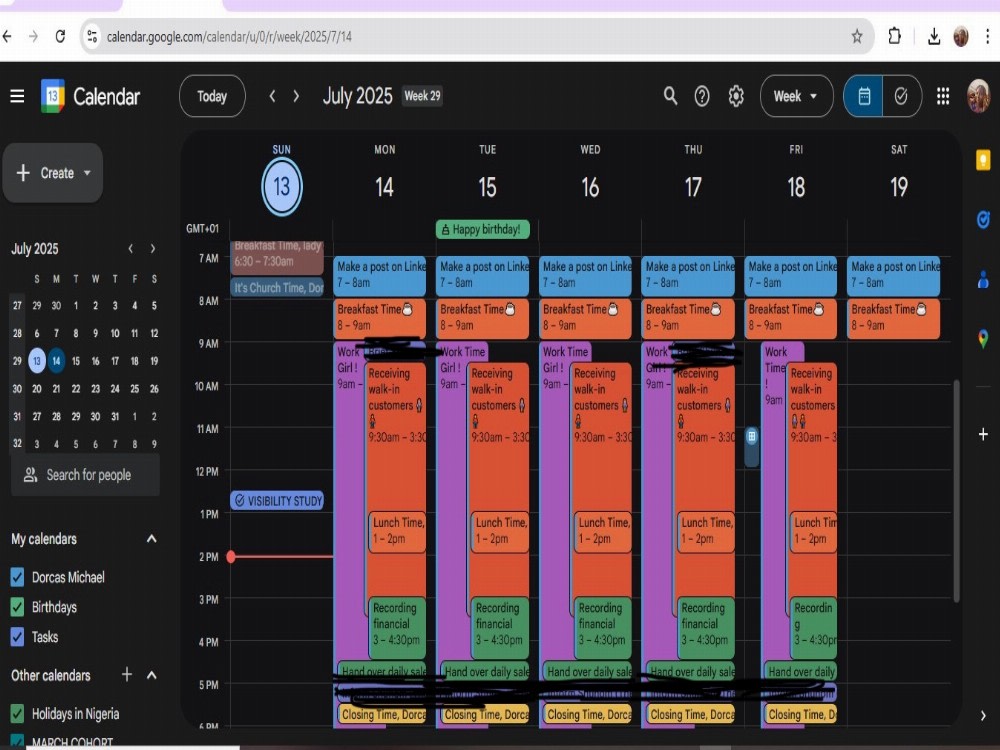1000x750 pixels.
Task: Toggle Holidays in Nigeria checkbox
Action: pyautogui.click(x=18, y=714)
